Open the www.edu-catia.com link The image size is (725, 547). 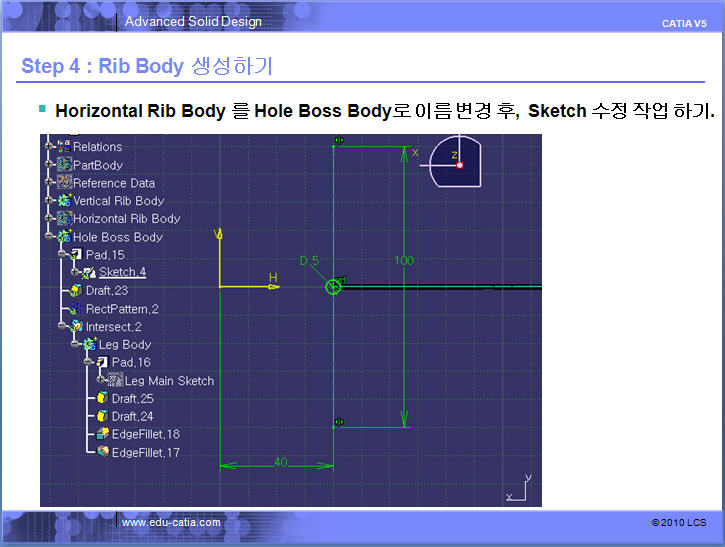[x=171, y=522]
